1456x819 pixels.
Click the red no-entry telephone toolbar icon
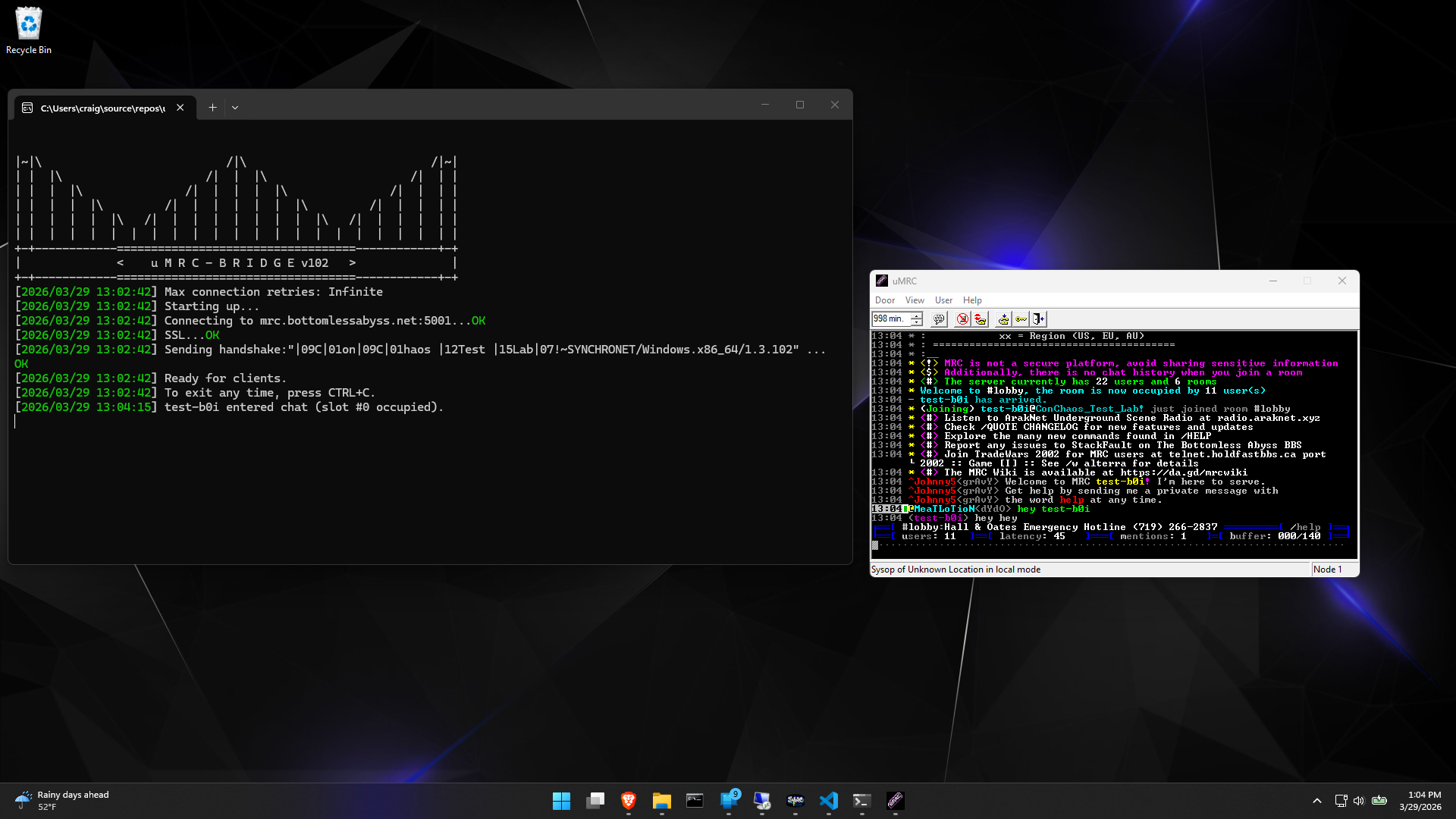pos(980,319)
